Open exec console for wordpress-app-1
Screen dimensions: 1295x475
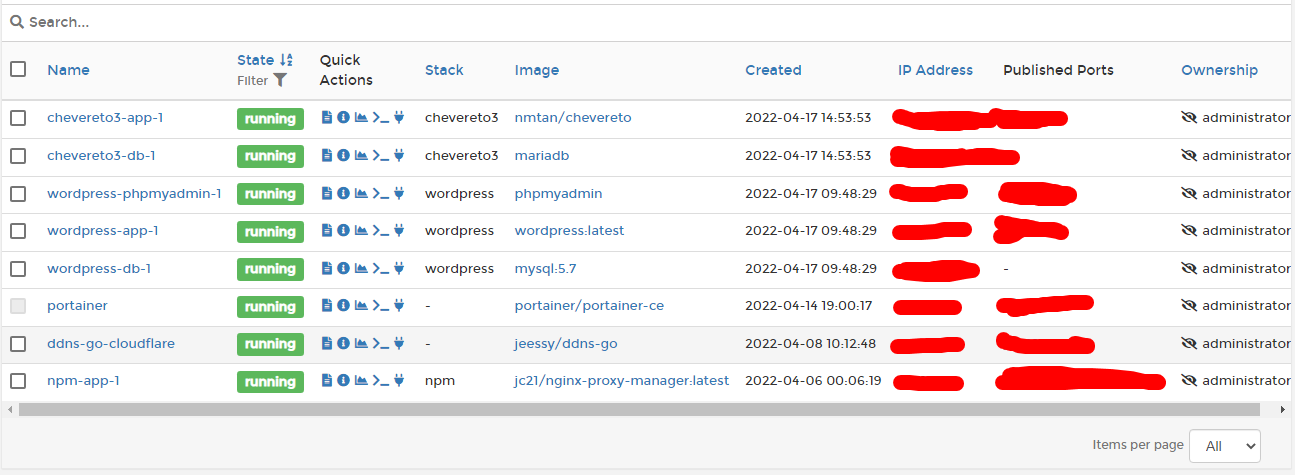click(x=380, y=231)
